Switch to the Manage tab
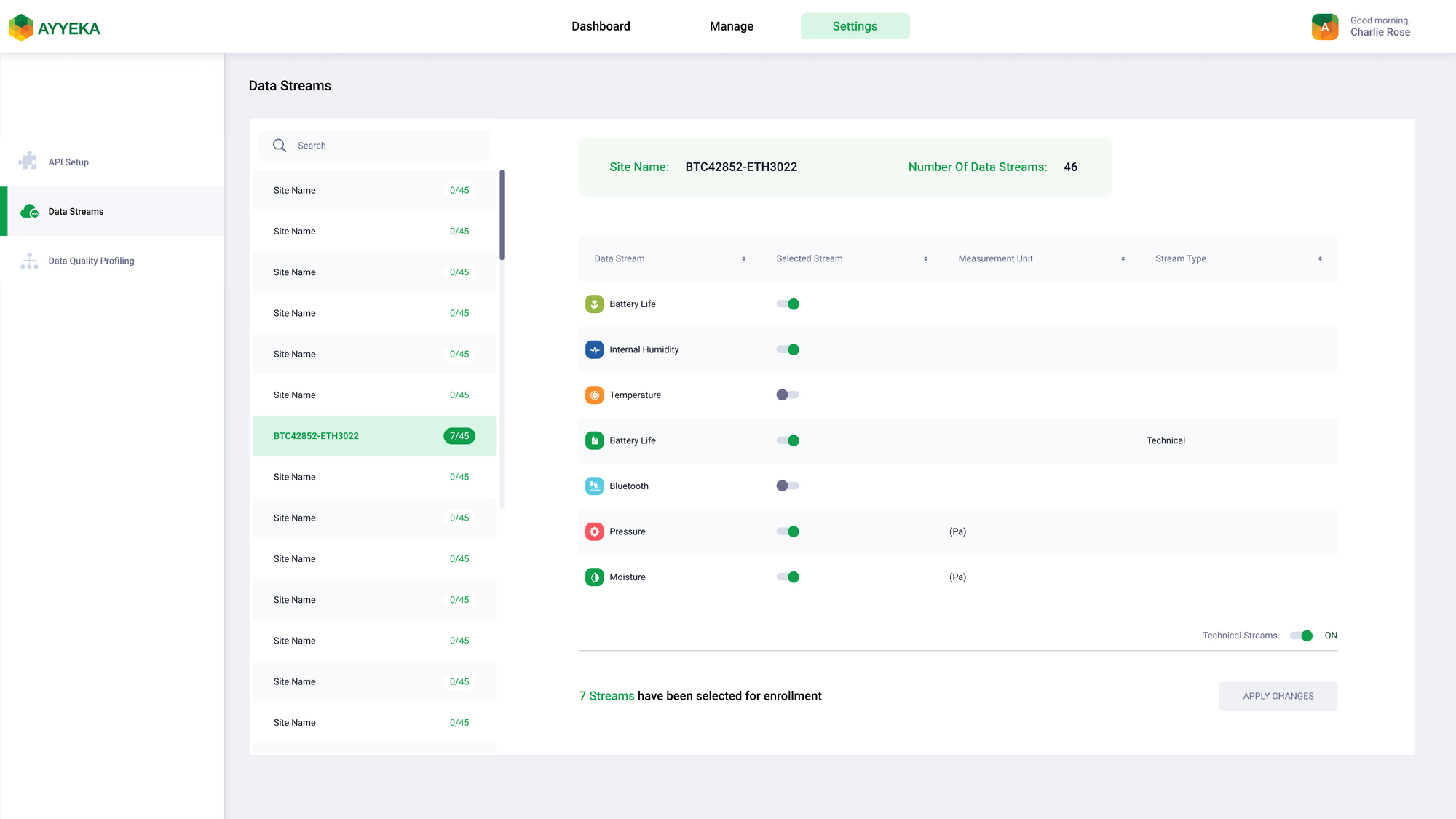Viewport: 1456px width, 819px height. (x=731, y=26)
